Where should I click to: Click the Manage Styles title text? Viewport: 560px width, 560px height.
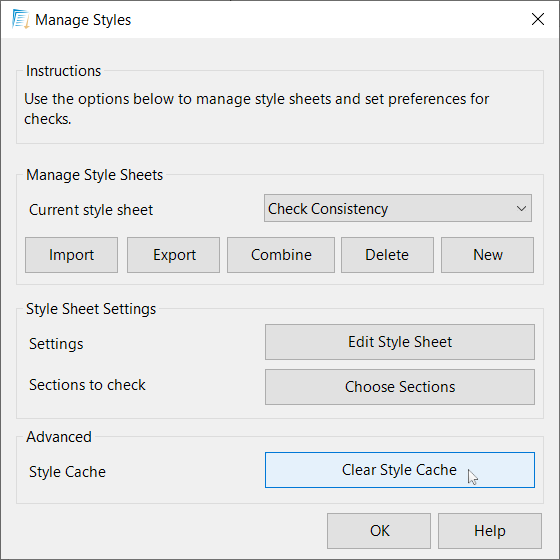(x=83, y=20)
